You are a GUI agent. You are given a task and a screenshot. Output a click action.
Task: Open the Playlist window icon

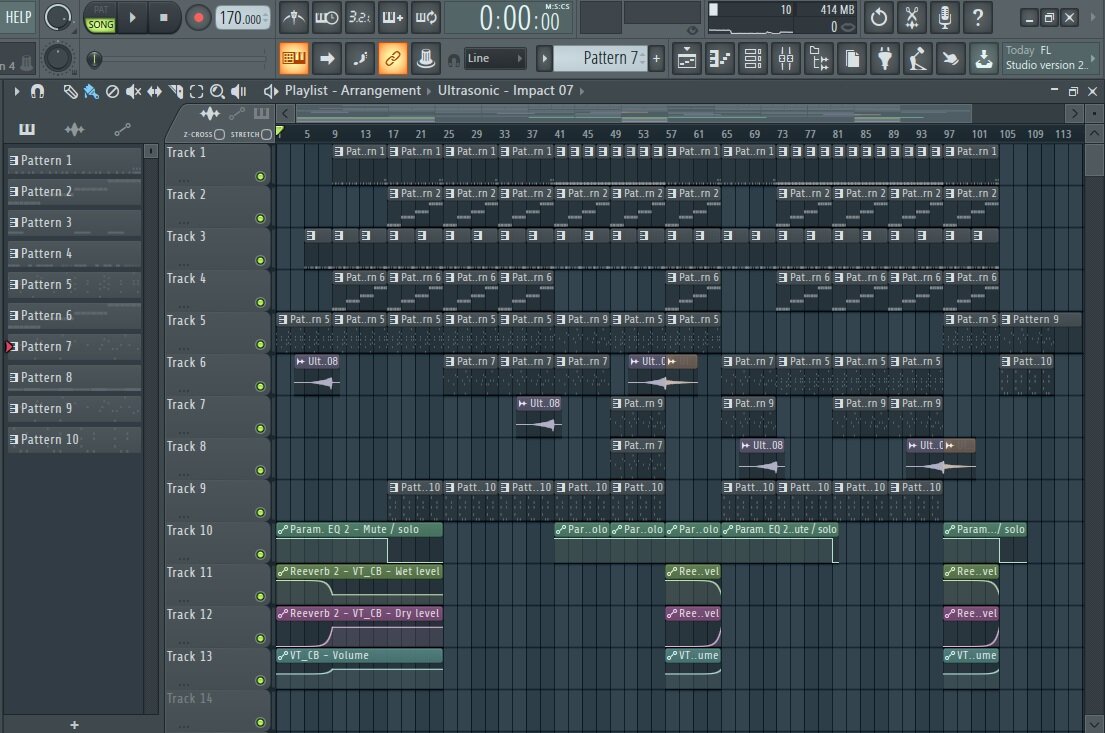point(686,59)
